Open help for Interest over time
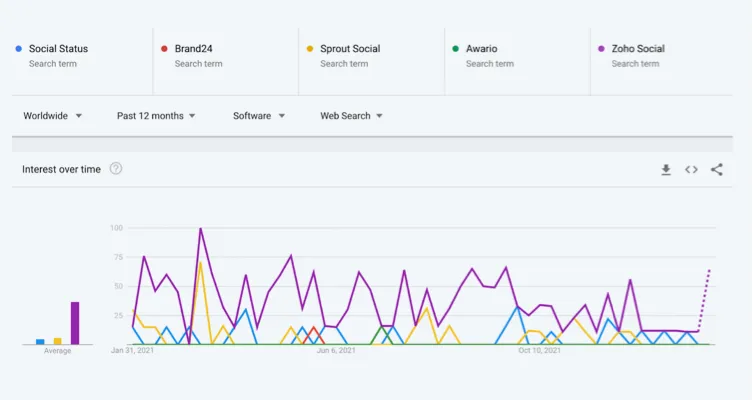The height and width of the screenshot is (400, 753). tap(116, 169)
